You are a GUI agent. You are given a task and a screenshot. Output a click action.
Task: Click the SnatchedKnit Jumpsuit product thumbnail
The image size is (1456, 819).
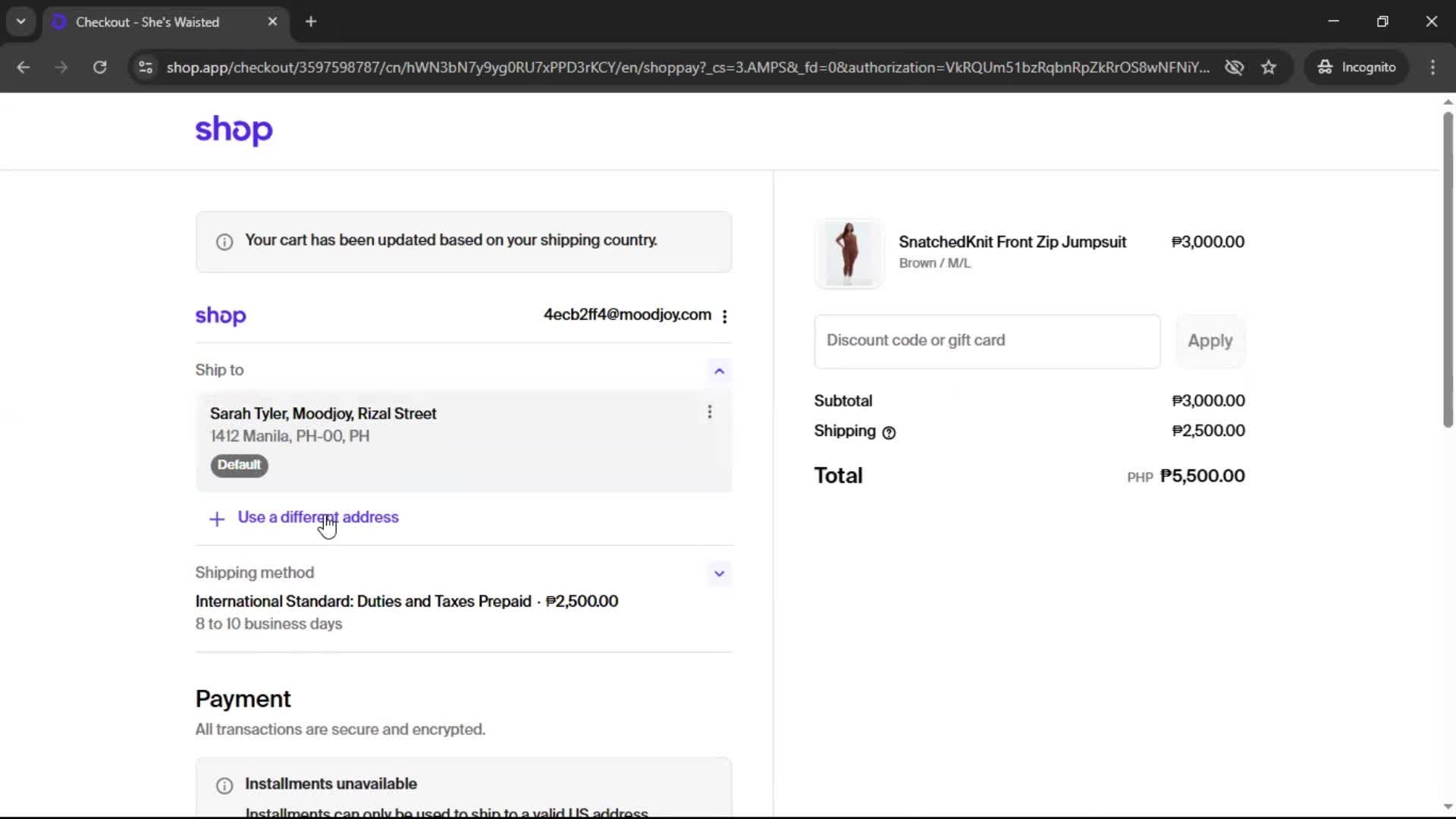(849, 253)
